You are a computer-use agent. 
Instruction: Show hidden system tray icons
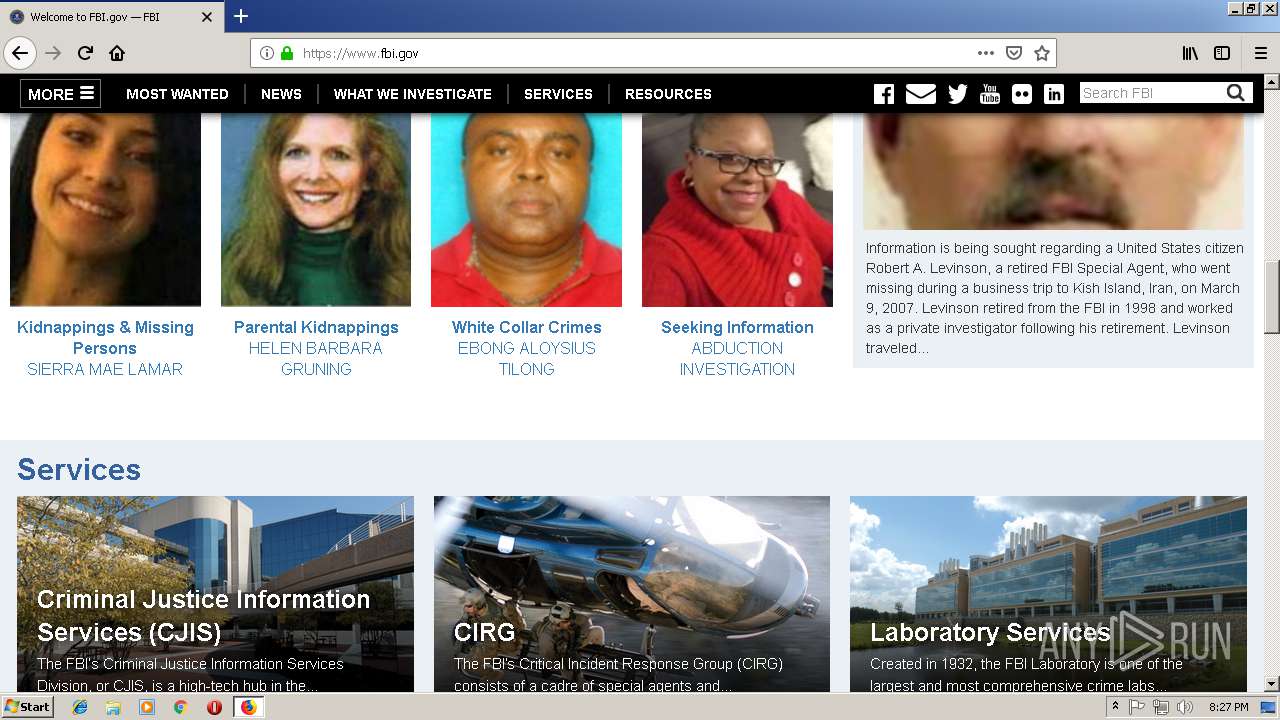pos(1116,707)
